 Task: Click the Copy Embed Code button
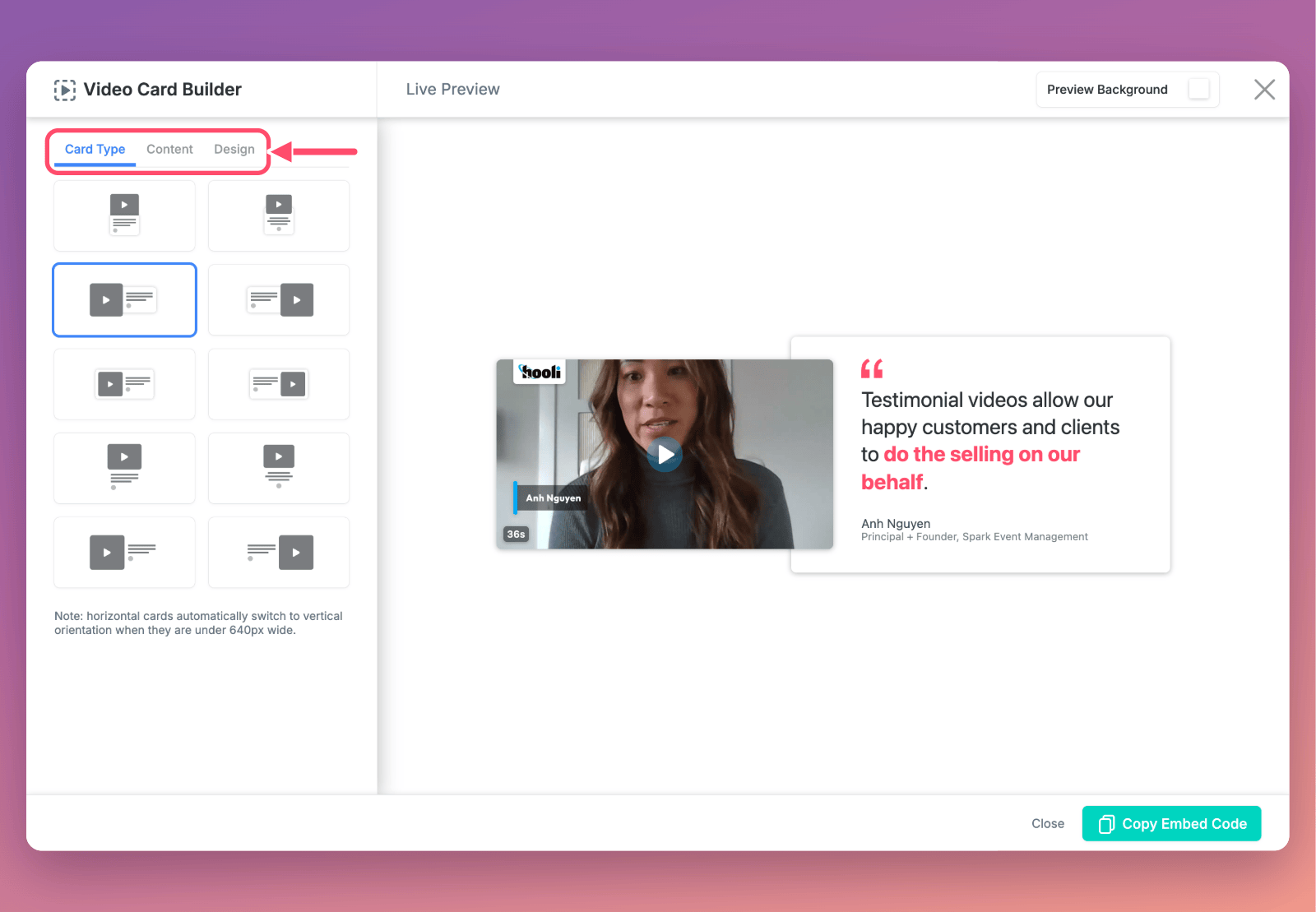[x=1171, y=823]
